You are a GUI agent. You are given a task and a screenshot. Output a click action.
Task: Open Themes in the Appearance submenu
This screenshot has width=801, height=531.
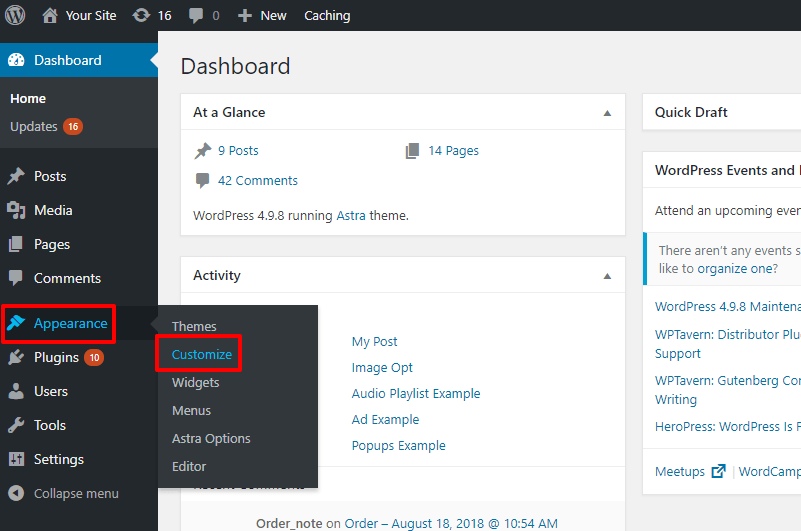[194, 326]
